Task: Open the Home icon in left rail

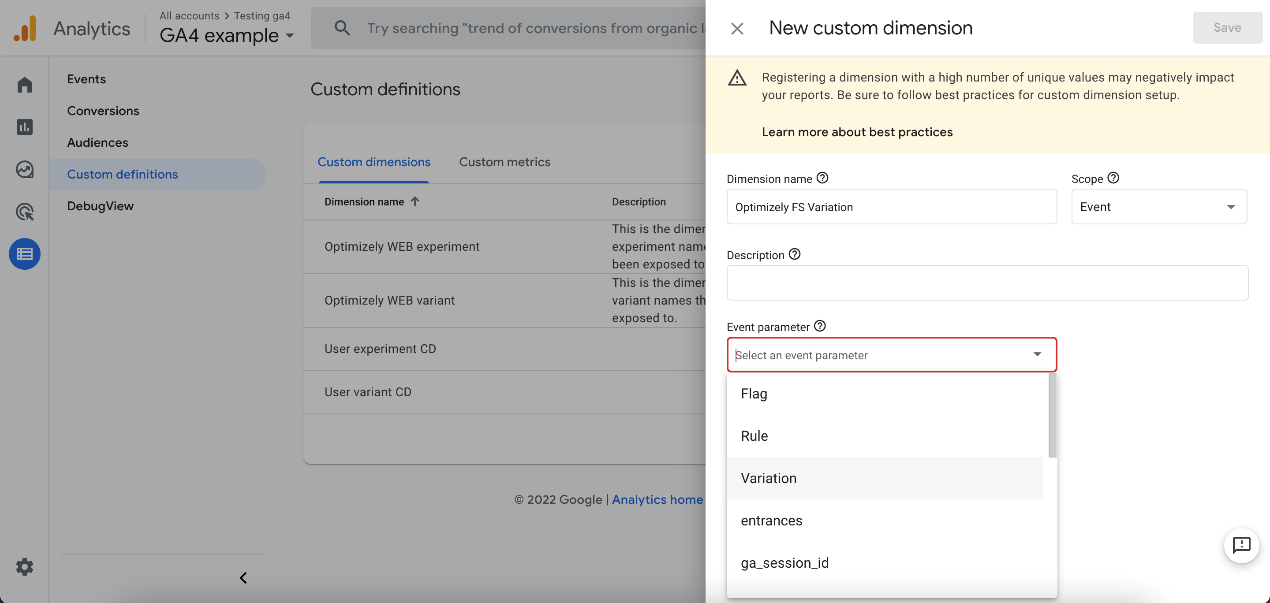Action: [25, 85]
